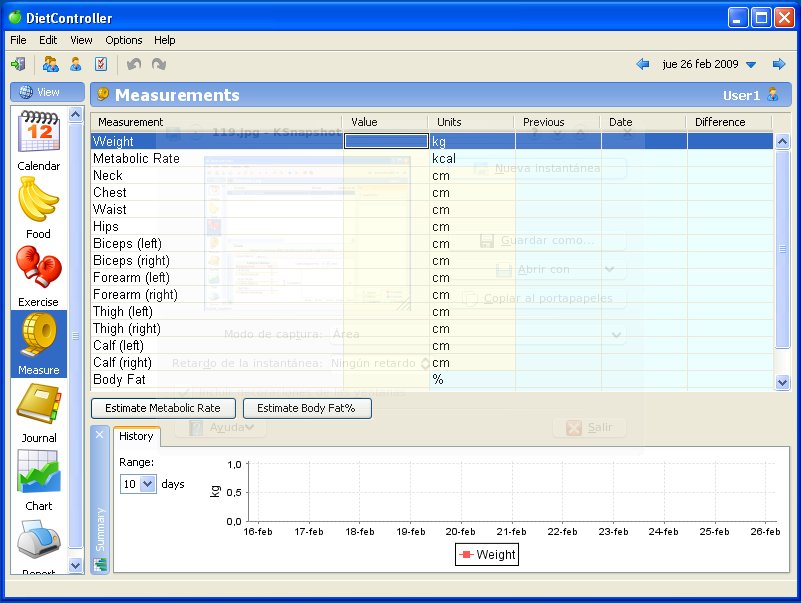This screenshot has width=801, height=603.
Task: Select the Forearm (left) row
Action: click(432, 277)
